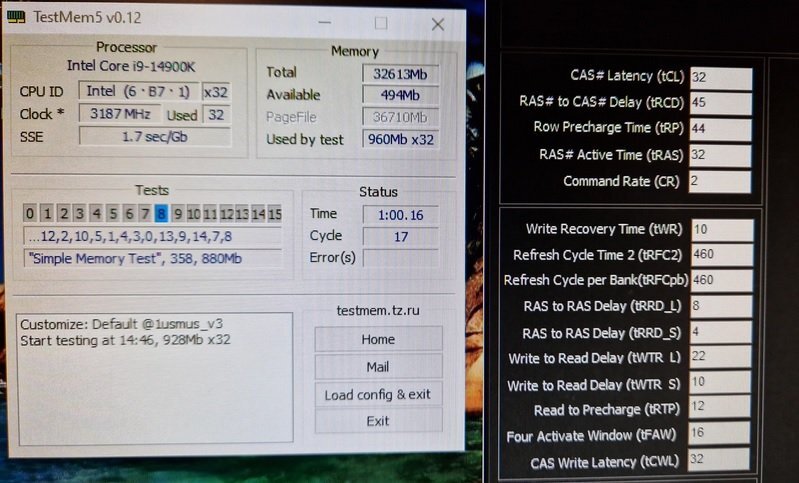Select test number 7 box
This screenshot has height=483, width=799.
(x=145, y=213)
